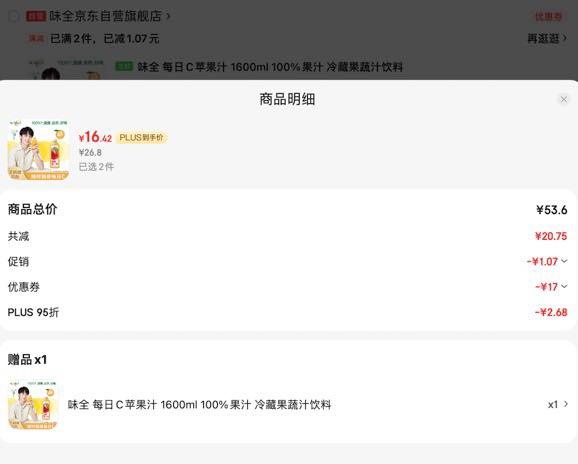Close the 商品明细 details sheet
This screenshot has height=464, width=578.
(x=564, y=99)
